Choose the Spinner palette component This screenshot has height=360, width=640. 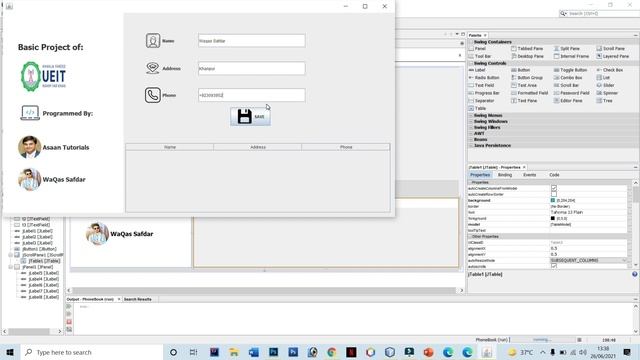607,93
